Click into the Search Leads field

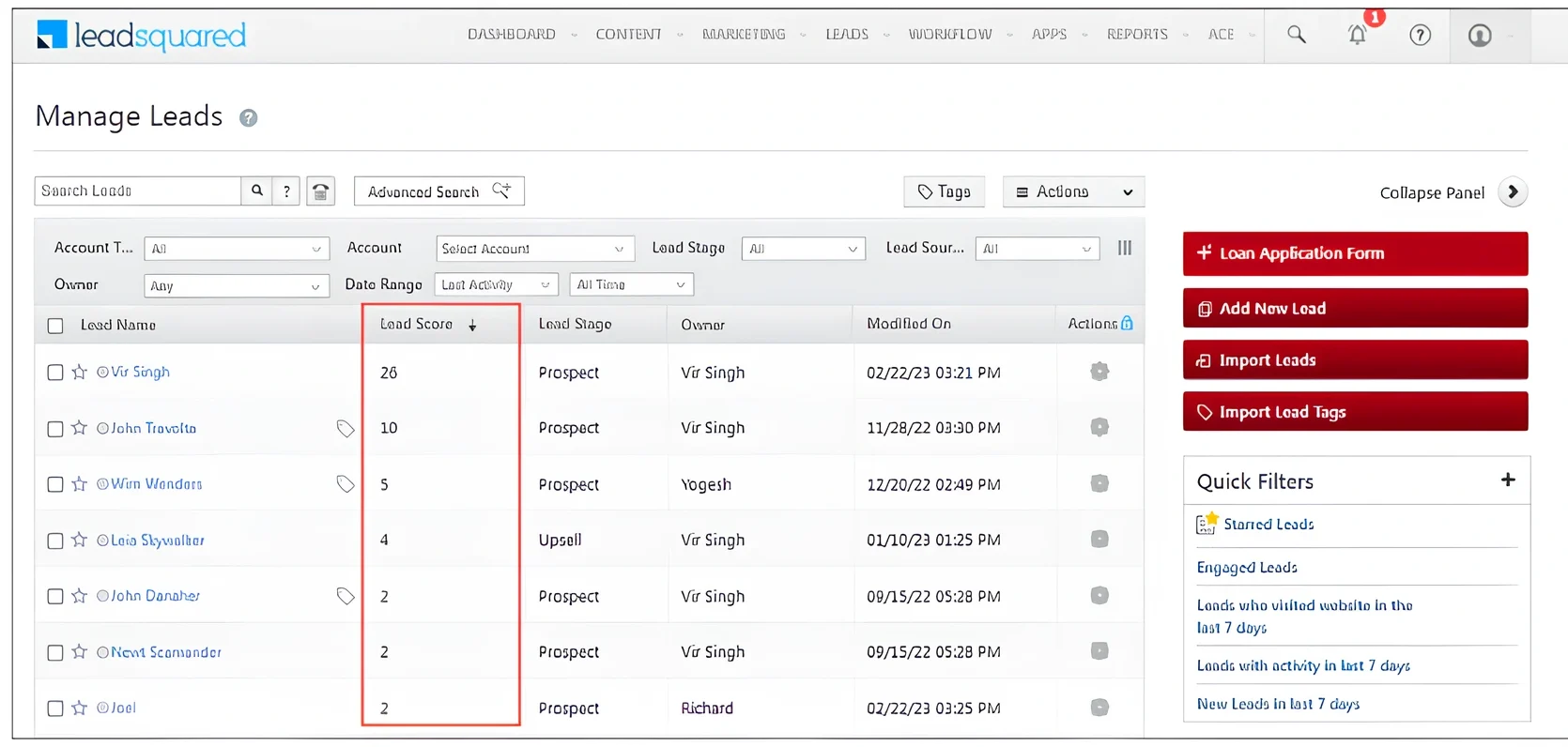(138, 191)
